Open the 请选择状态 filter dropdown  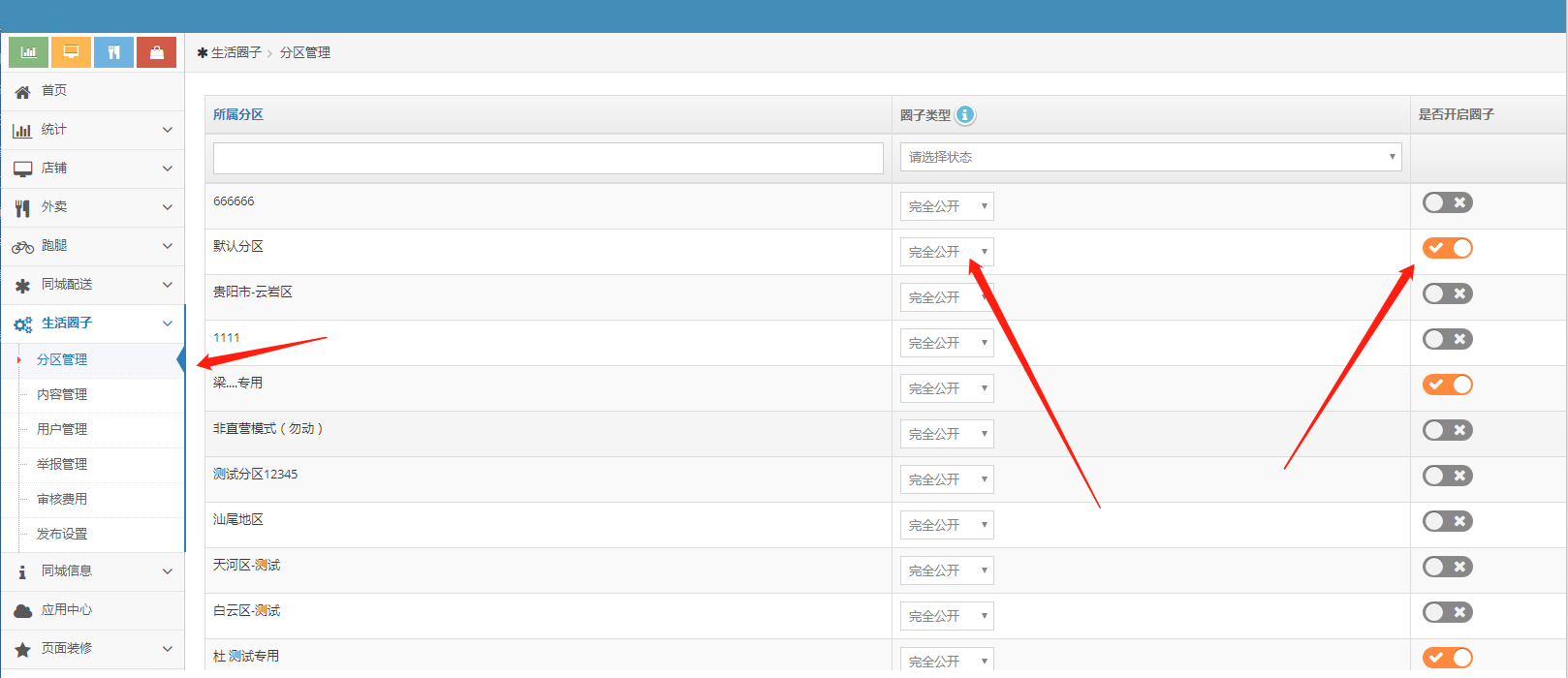pyautogui.click(x=1150, y=157)
